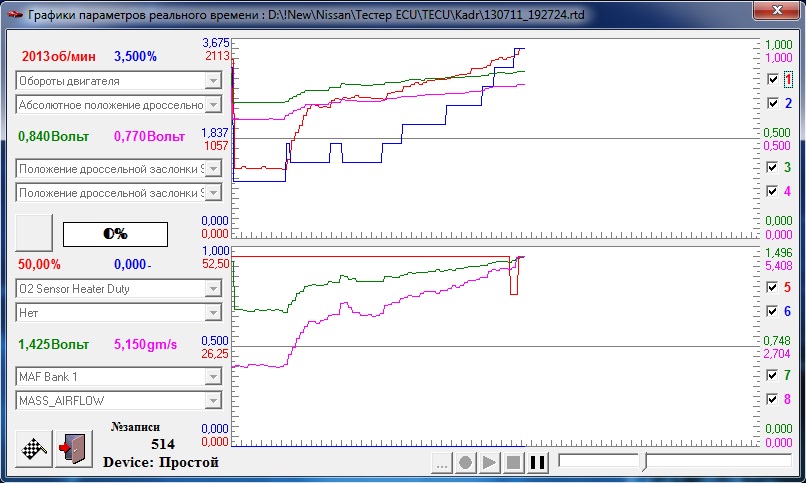Toggle checkbox for graph channel 7
Image resolution: width=806 pixels, height=483 pixels.
(x=773, y=375)
